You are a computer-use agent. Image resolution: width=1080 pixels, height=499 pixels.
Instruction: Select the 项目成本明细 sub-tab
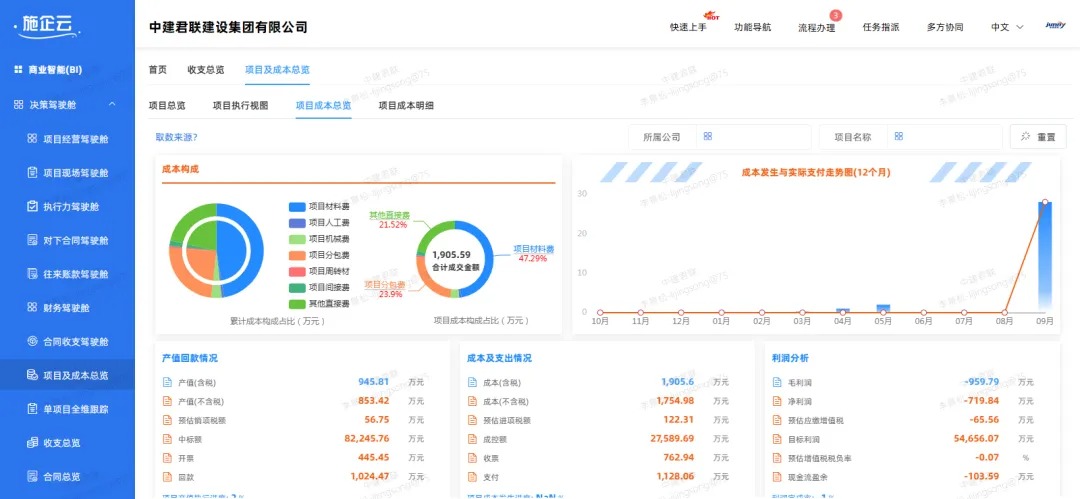tap(405, 105)
